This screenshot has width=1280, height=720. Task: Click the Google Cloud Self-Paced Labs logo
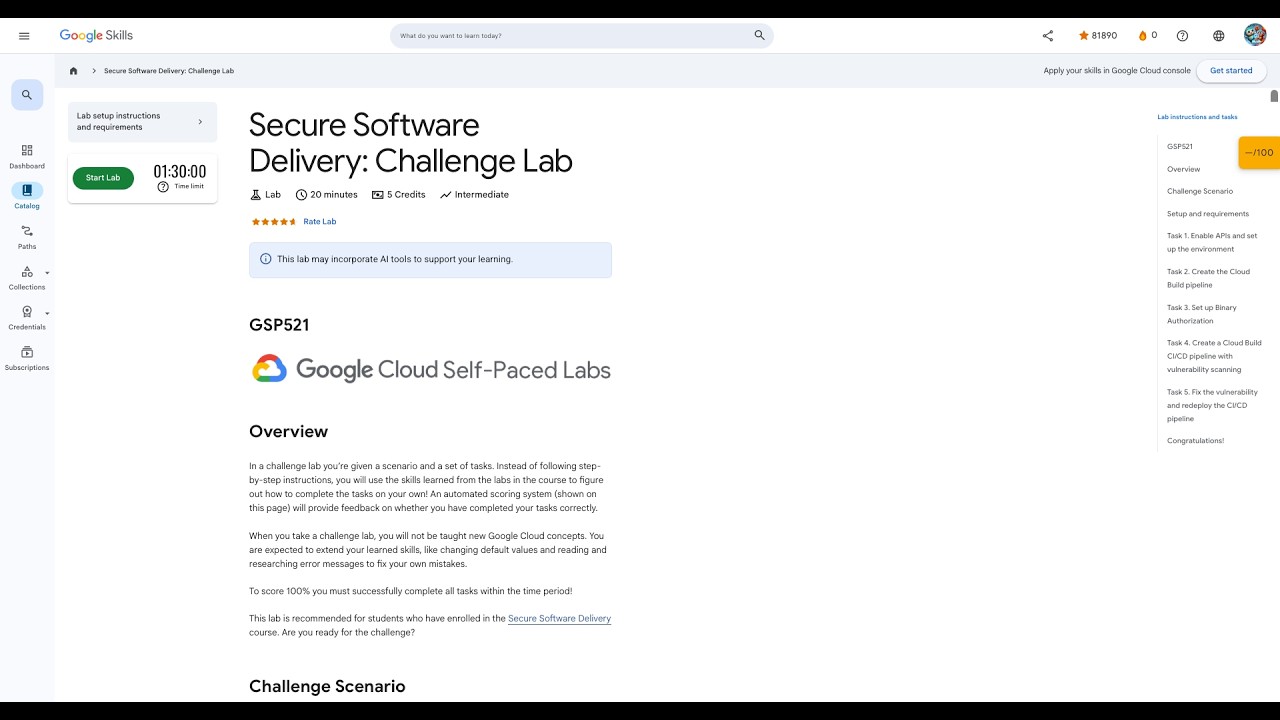431,370
